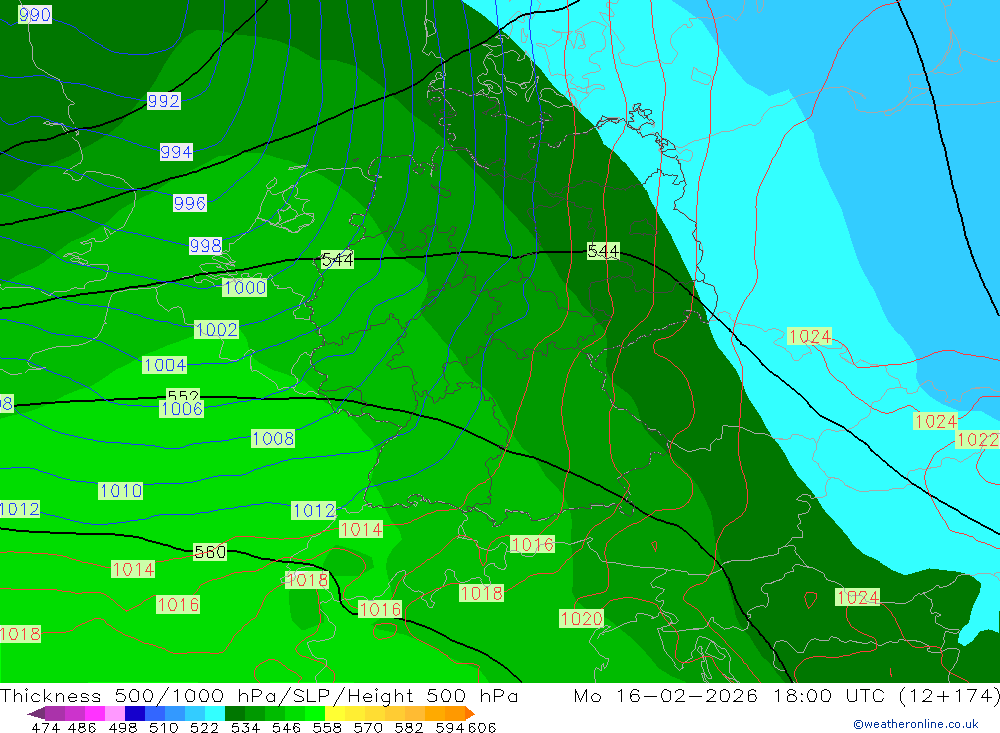The width and height of the screenshot is (1000, 733).
Task: Pick the dark navy blue legend swatch
Action: click(135, 713)
